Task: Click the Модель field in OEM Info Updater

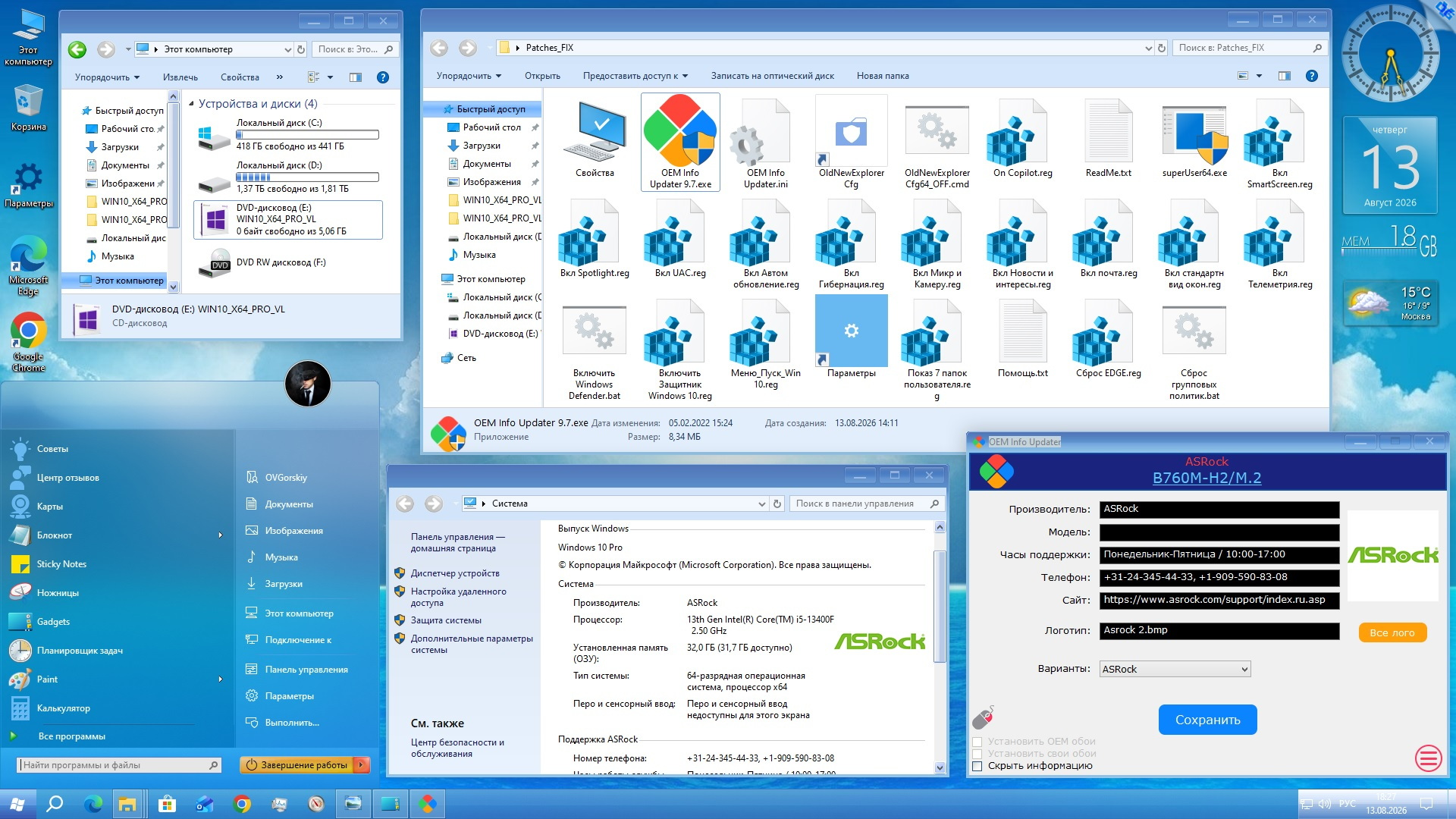Action: (1219, 532)
